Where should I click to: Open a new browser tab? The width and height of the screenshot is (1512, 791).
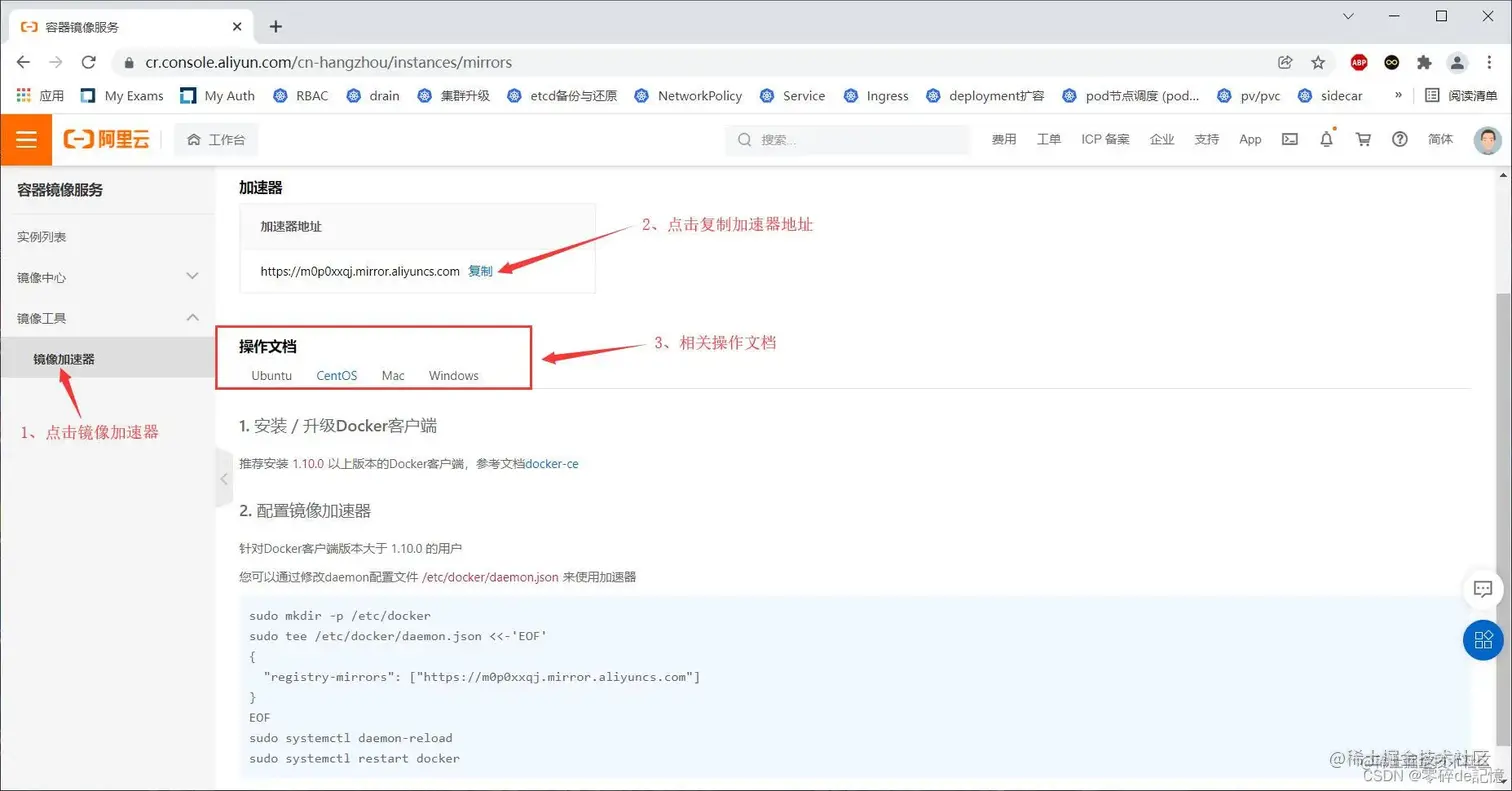[x=276, y=26]
